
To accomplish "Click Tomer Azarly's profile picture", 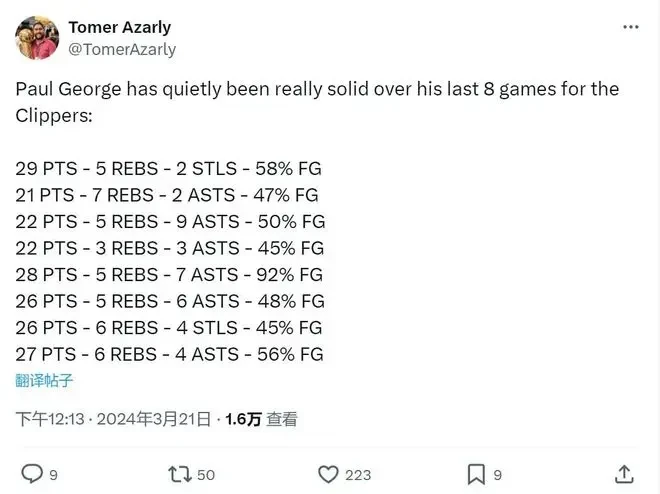I will [37, 38].
